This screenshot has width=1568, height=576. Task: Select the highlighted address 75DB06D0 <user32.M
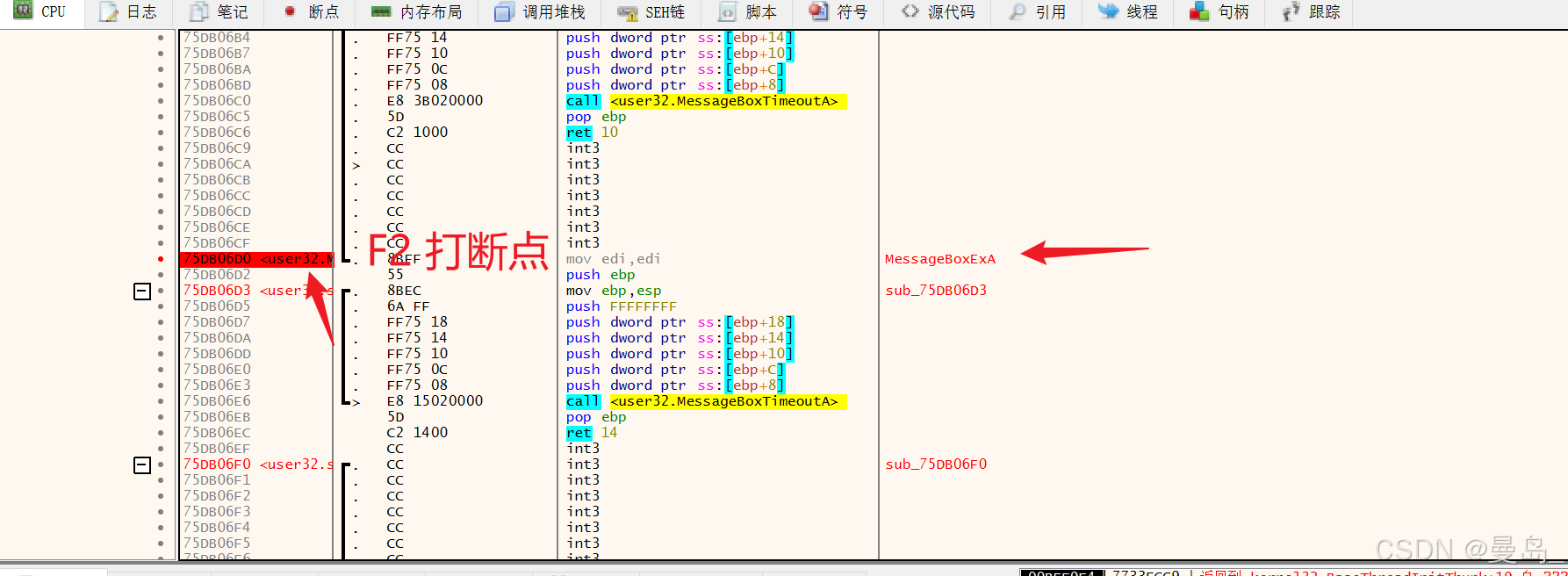tap(257, 259)
